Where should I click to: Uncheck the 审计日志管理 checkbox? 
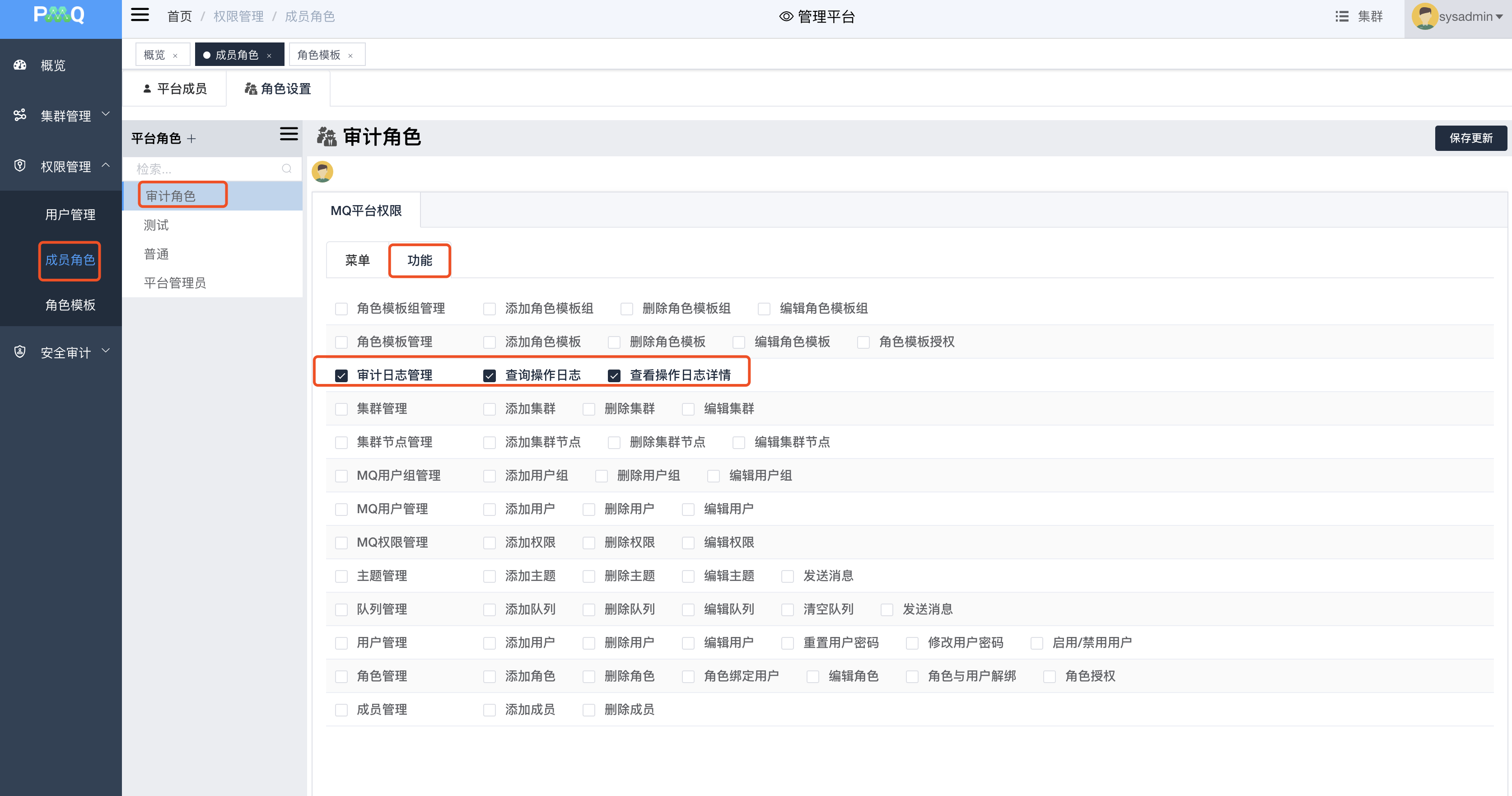point(341,376)
